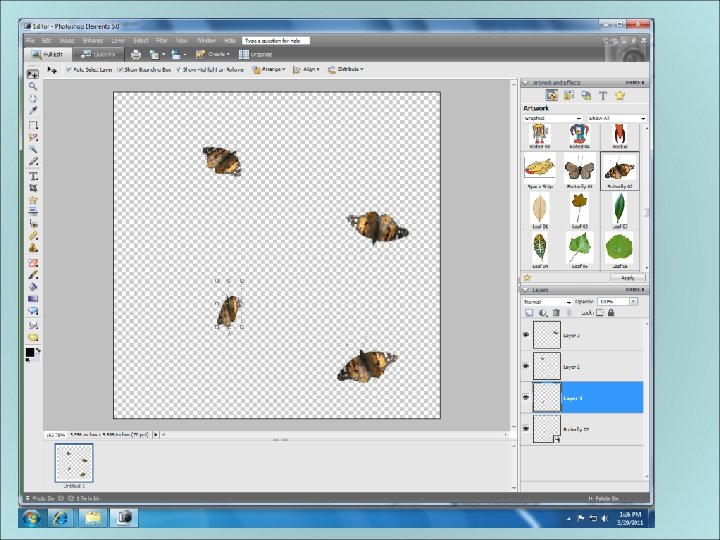This screenshot has width=720, height=540.
Task: Toggle Lock All padlock in Layers palette
Action: (x=611, y=313)
